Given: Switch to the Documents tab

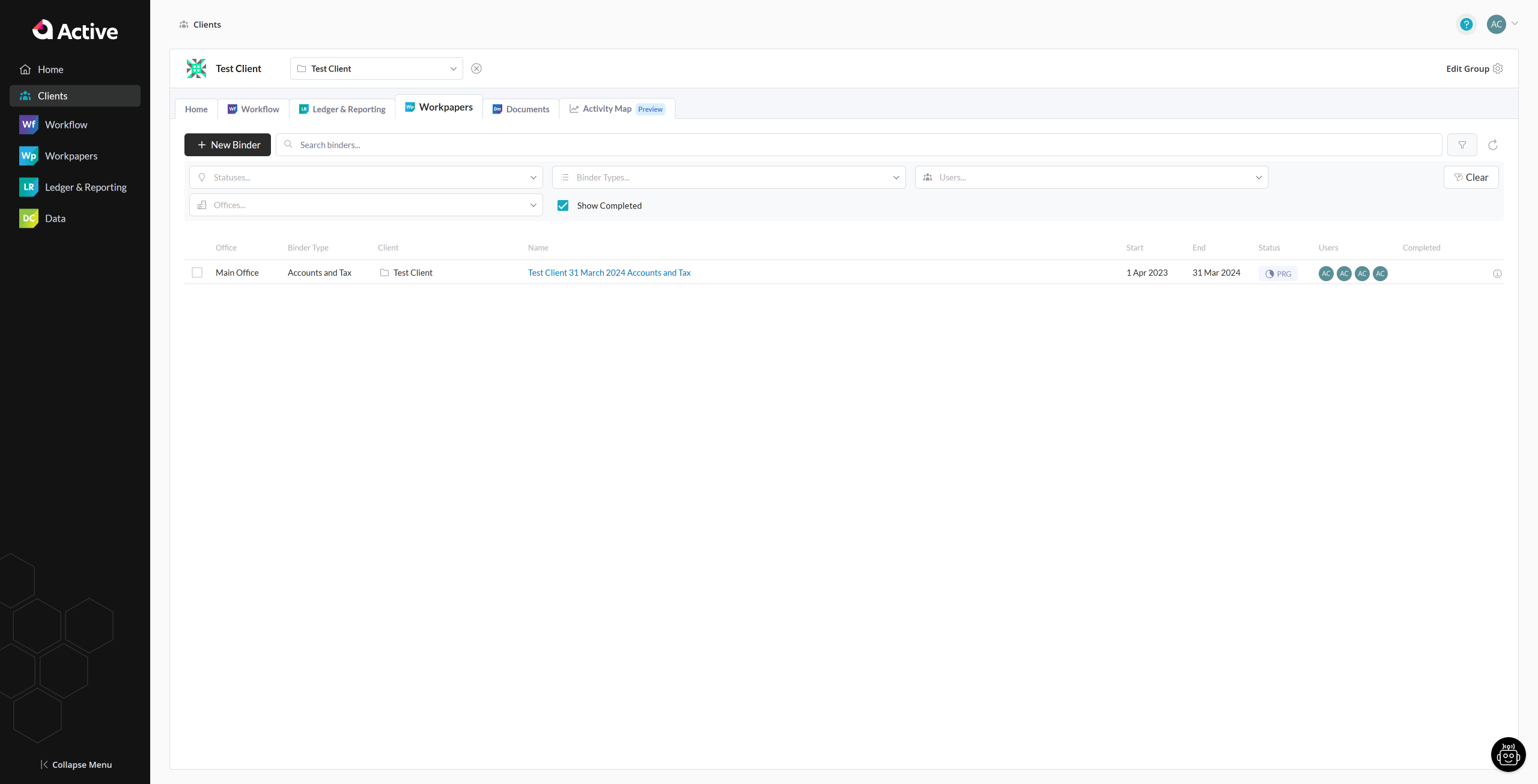Looking at the screenshot, I should (x=521, y=109).
